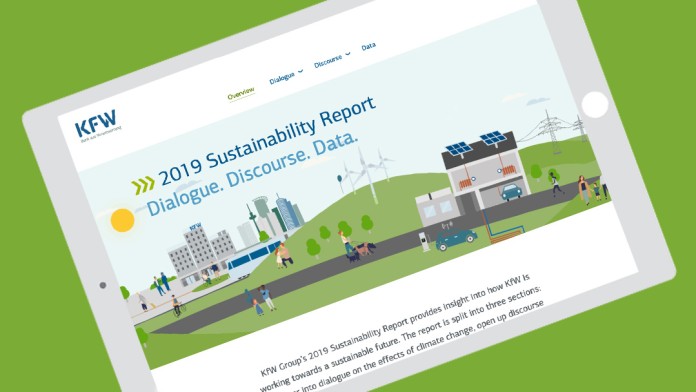Tap the tablet's round home button
This screenshot has height=392, width=696.
[594, 105]
